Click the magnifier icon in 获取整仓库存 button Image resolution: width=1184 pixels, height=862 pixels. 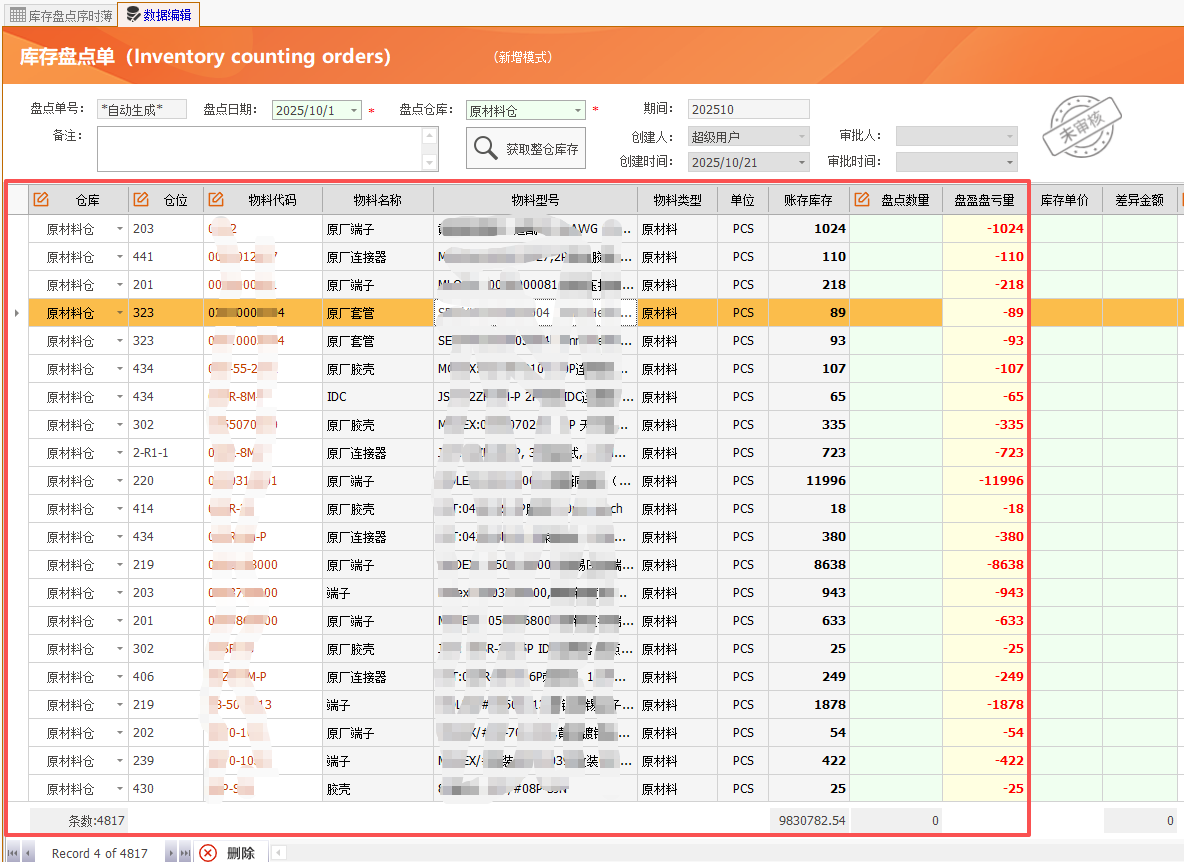coord(484,146)
